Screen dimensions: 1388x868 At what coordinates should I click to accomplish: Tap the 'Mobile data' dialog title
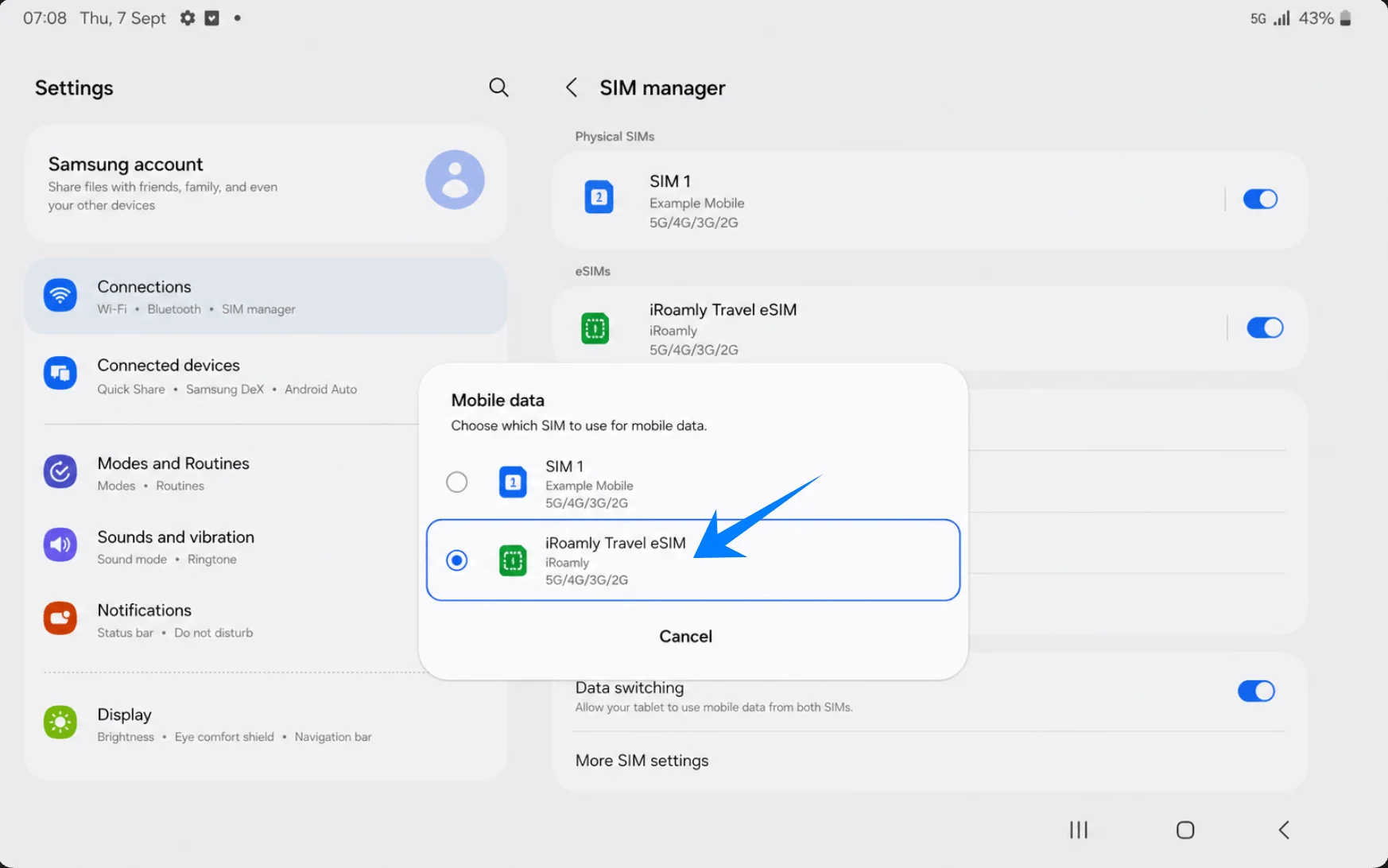click(x=498, y=400)
